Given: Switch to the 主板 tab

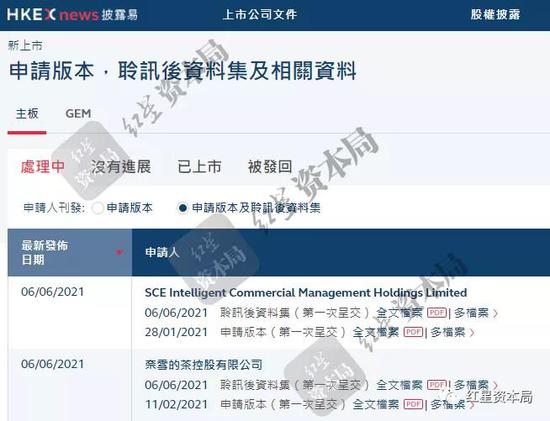Looking at the screenshot, I should (27, 114).
